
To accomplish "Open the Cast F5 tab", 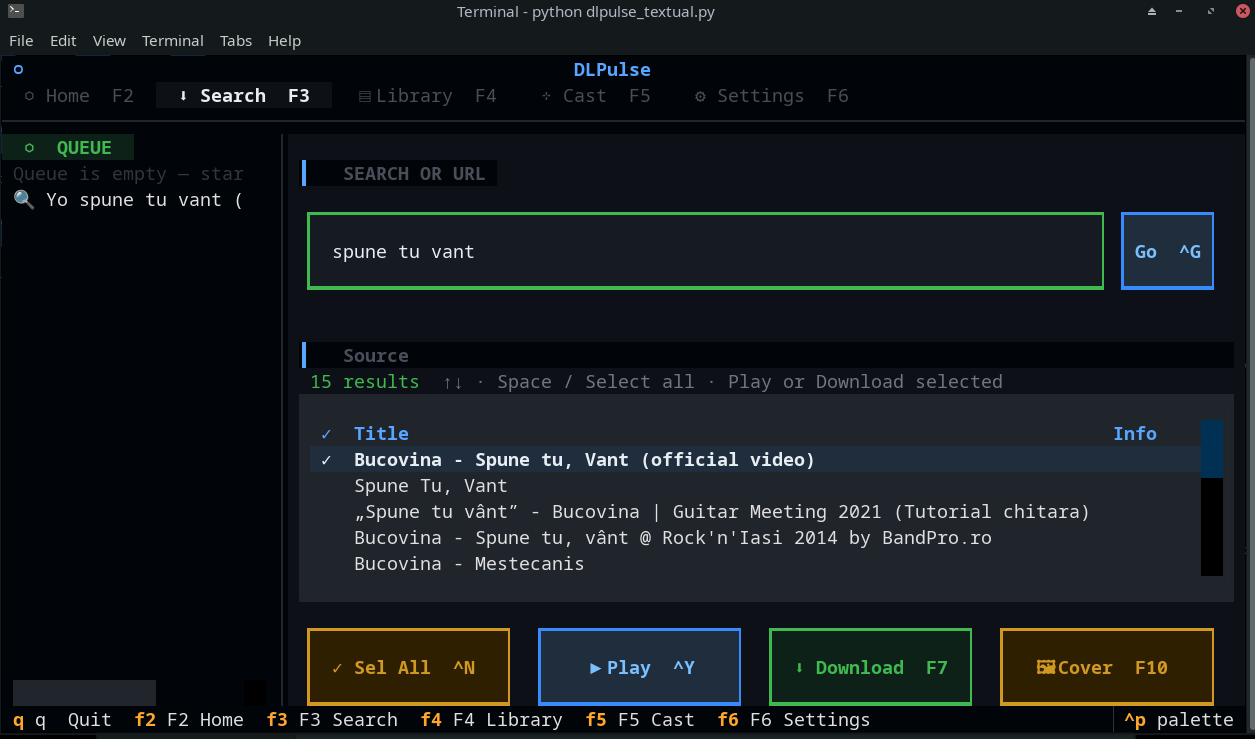I will click(596, 96).
